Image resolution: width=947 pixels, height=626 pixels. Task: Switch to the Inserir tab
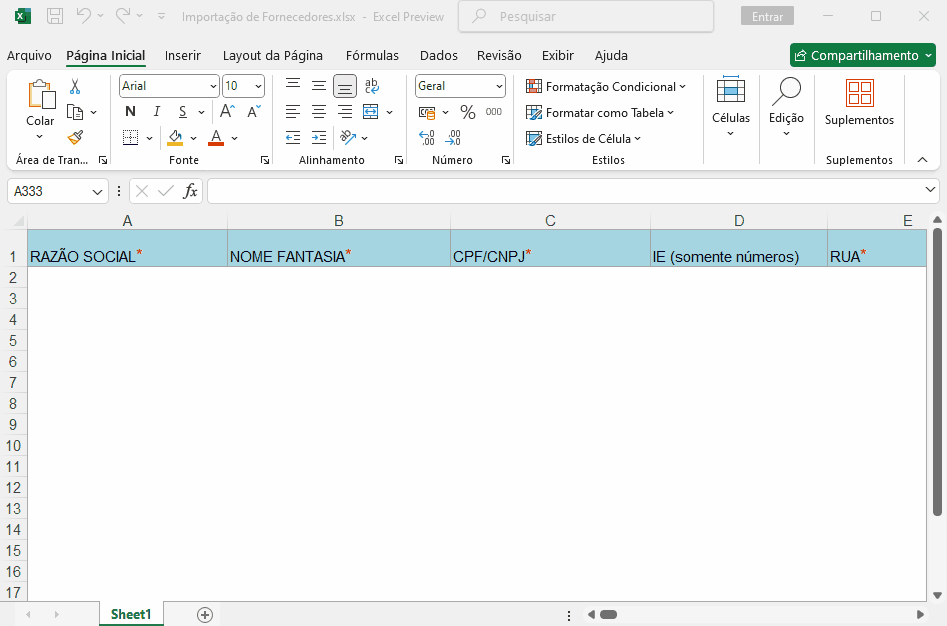182,56
